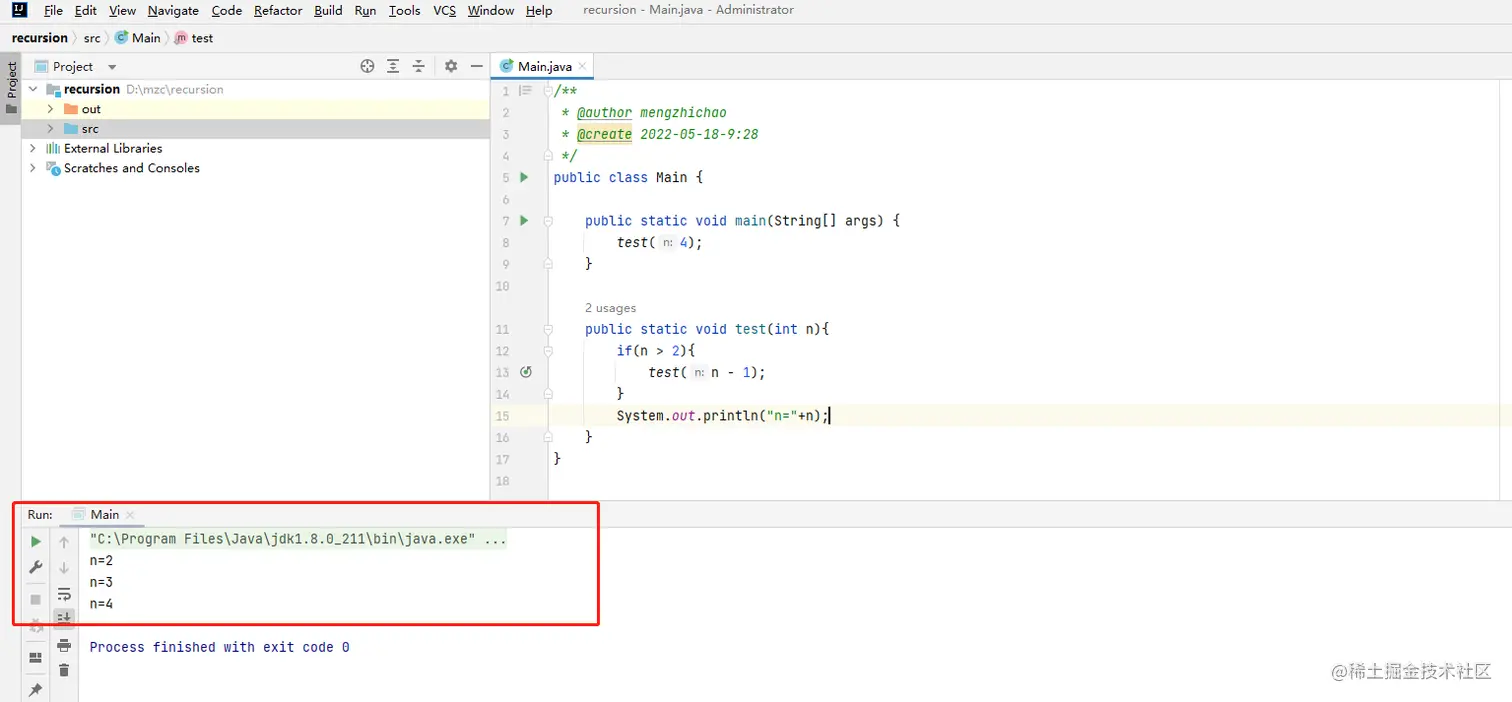This screenshot has width=1512, height=702.
Task: Fold the Javadoc comment at line 1
Action: 548,91
